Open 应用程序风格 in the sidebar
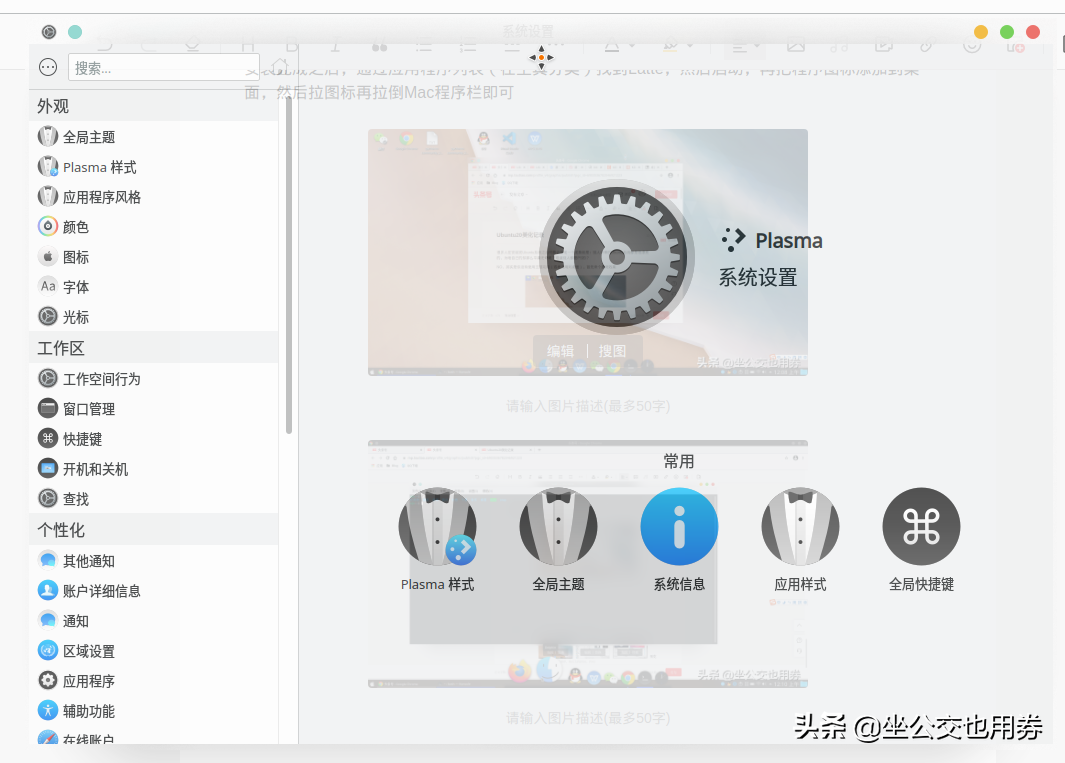 [154, 196]
